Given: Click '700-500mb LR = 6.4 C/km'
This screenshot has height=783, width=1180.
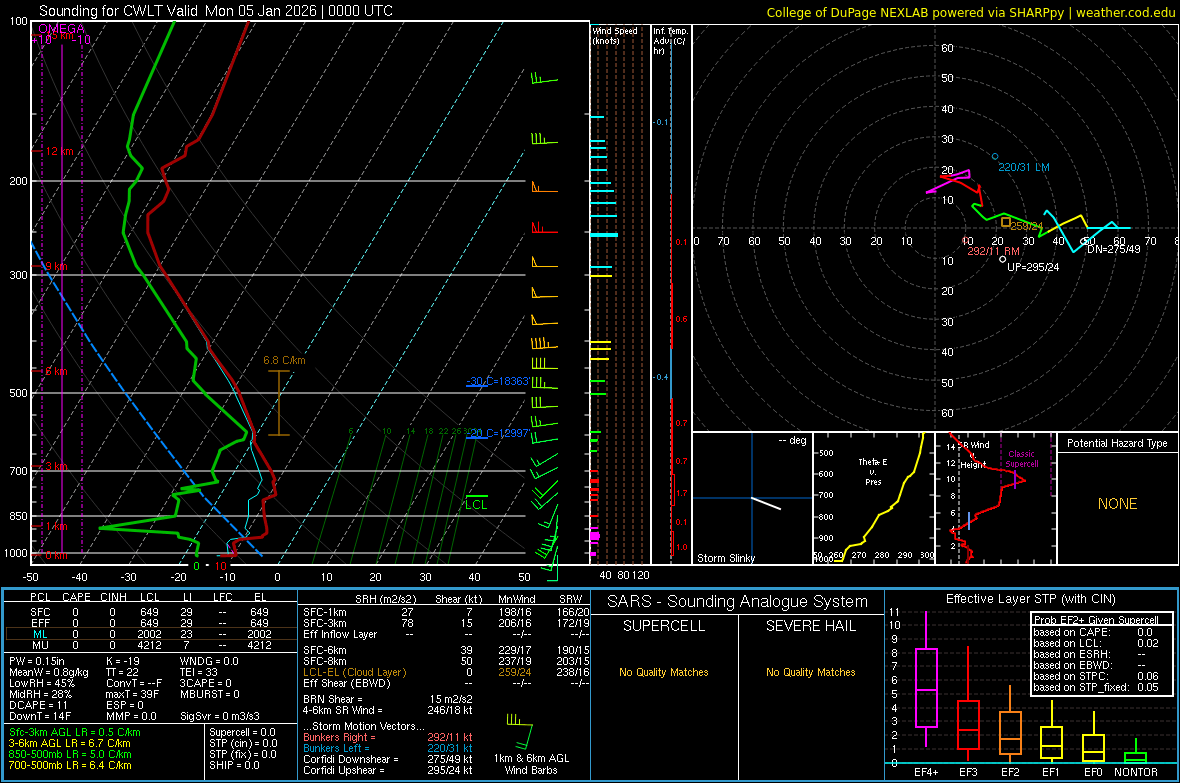Looking at the screenshot, I should click(70, 765).
